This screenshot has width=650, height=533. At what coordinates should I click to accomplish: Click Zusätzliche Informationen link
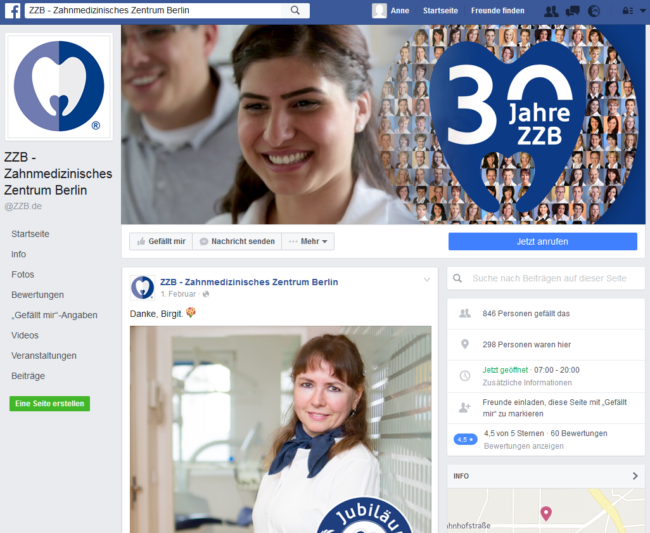click(527, 383)
